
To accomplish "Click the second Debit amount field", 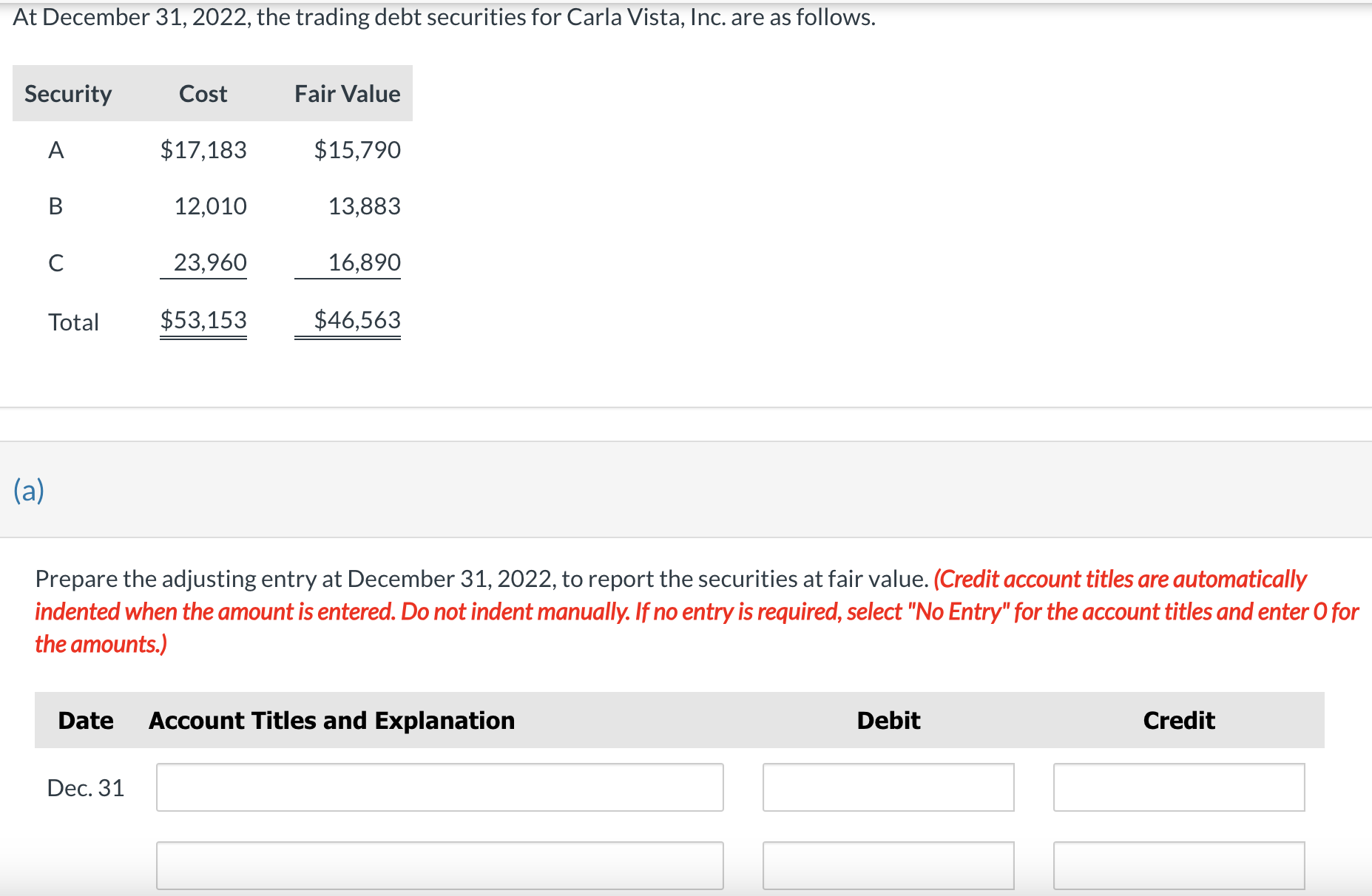I will [888, 865].
